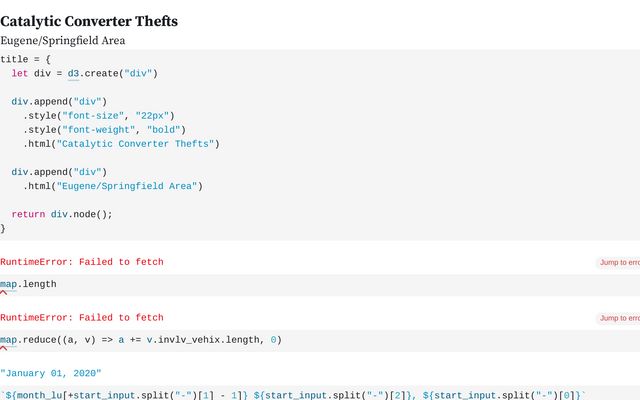This screenshot has height=400, width=640.
Task: Open the underlined d3 reference in code
Action: point(73,73)
